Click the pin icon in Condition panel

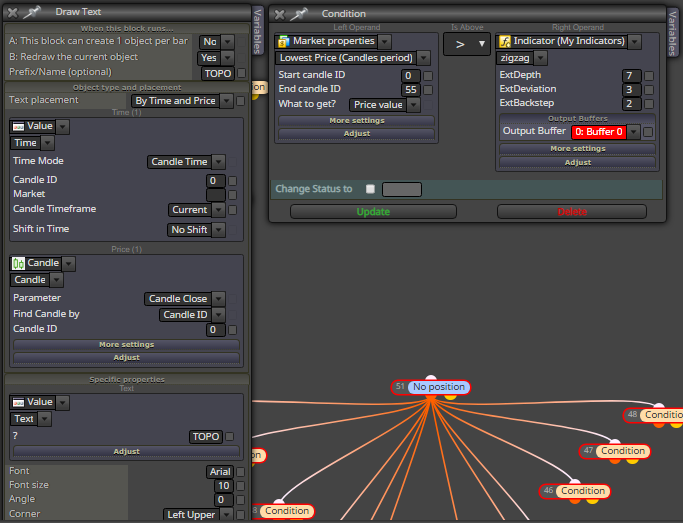(299, 14)
